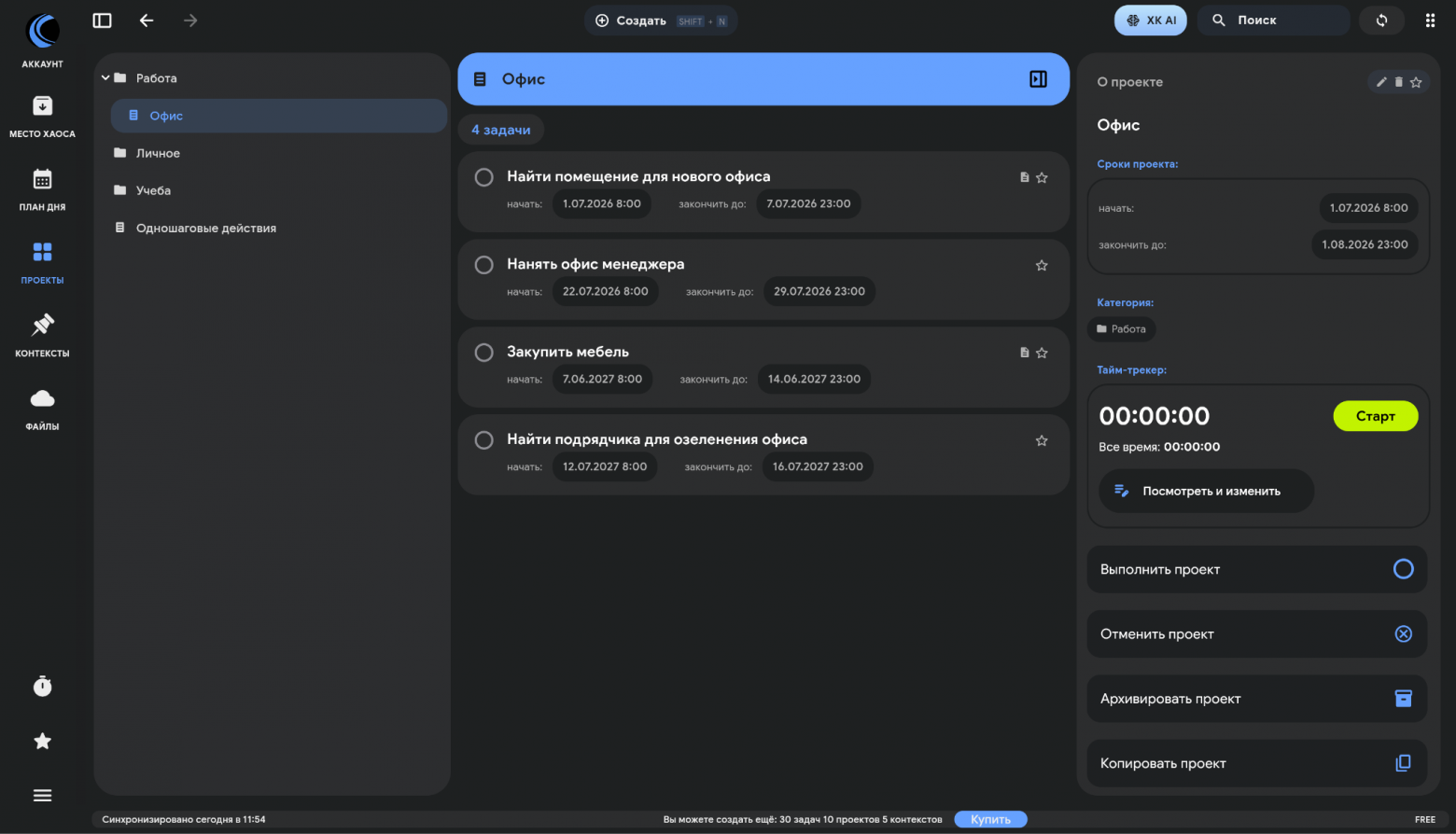Open note icon on Закупить мебель task
This screenshot has width=1456, height=834.
click(x=1025, y=353)
